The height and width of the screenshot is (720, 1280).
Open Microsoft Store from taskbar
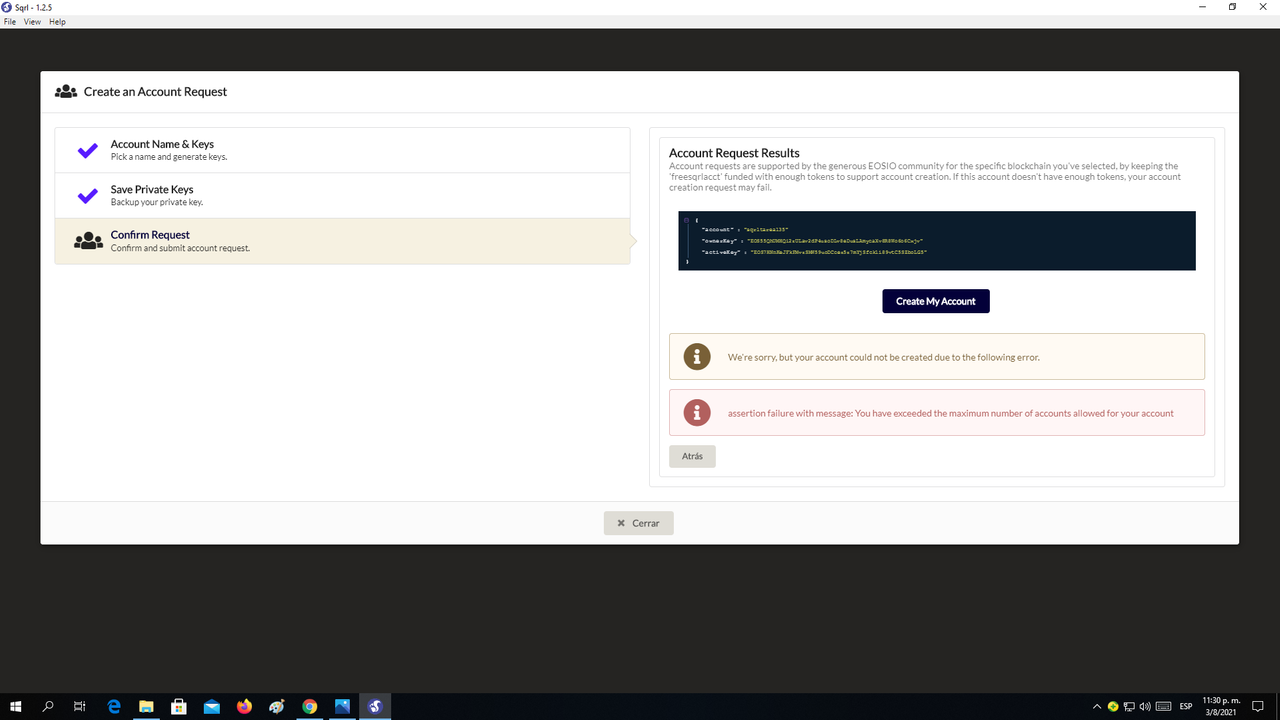[179, 706]
